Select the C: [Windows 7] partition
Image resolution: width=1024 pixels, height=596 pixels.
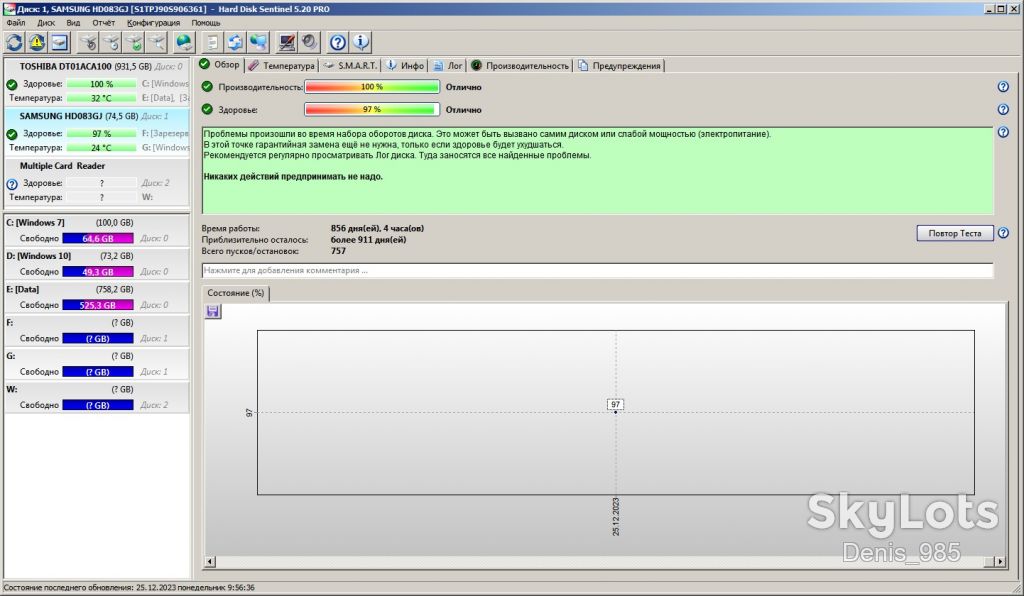(97, 230)
